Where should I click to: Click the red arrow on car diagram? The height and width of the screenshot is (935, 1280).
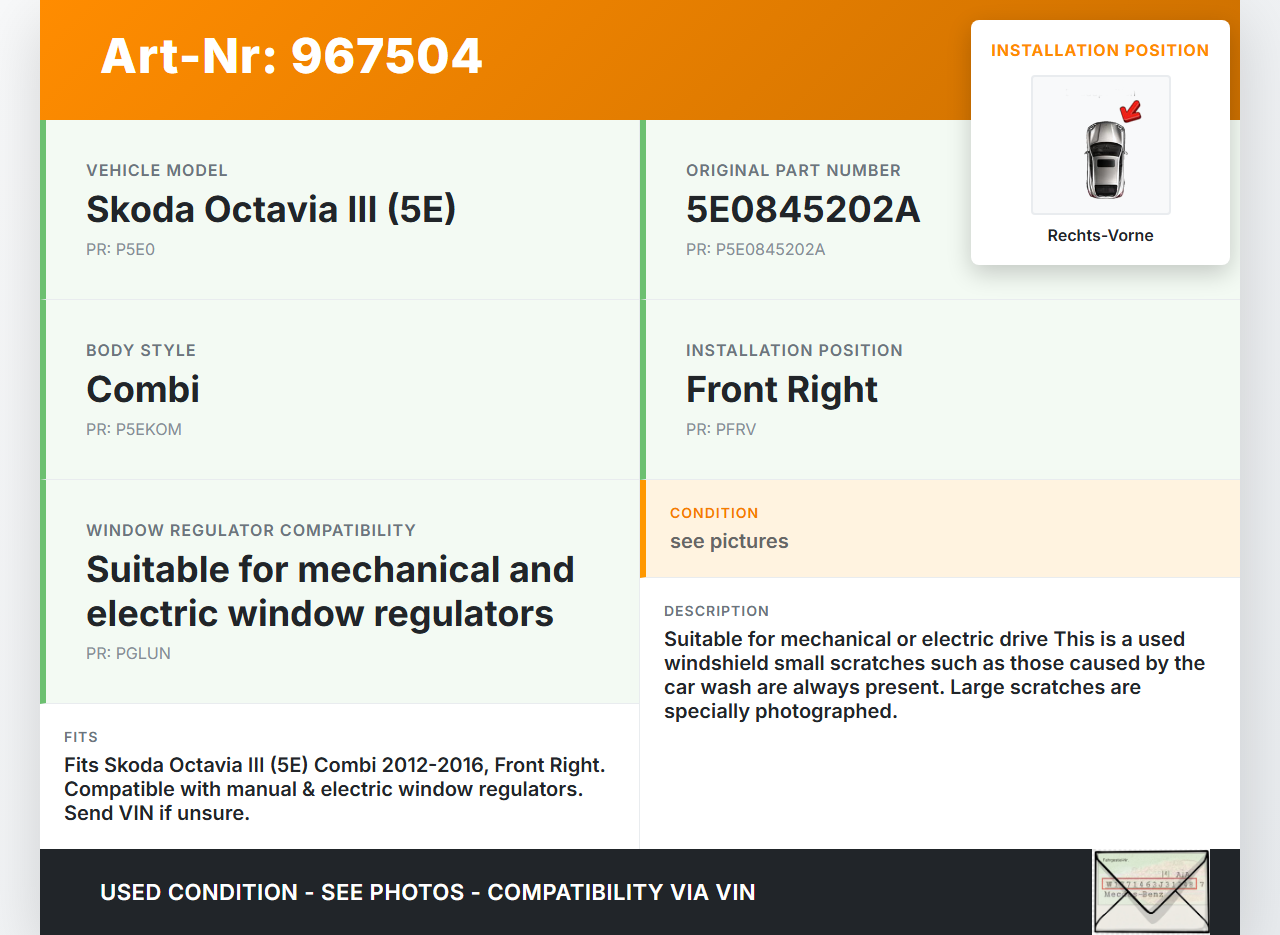click(x=1131, y=111)
